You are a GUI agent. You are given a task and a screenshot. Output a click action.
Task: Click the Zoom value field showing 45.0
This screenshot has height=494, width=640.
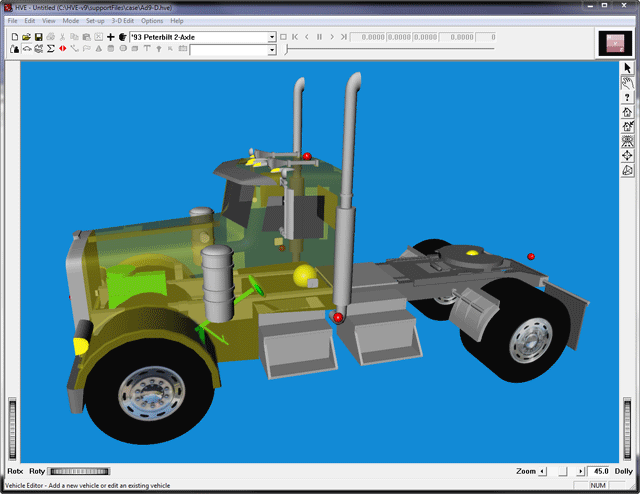coord(600,471)
